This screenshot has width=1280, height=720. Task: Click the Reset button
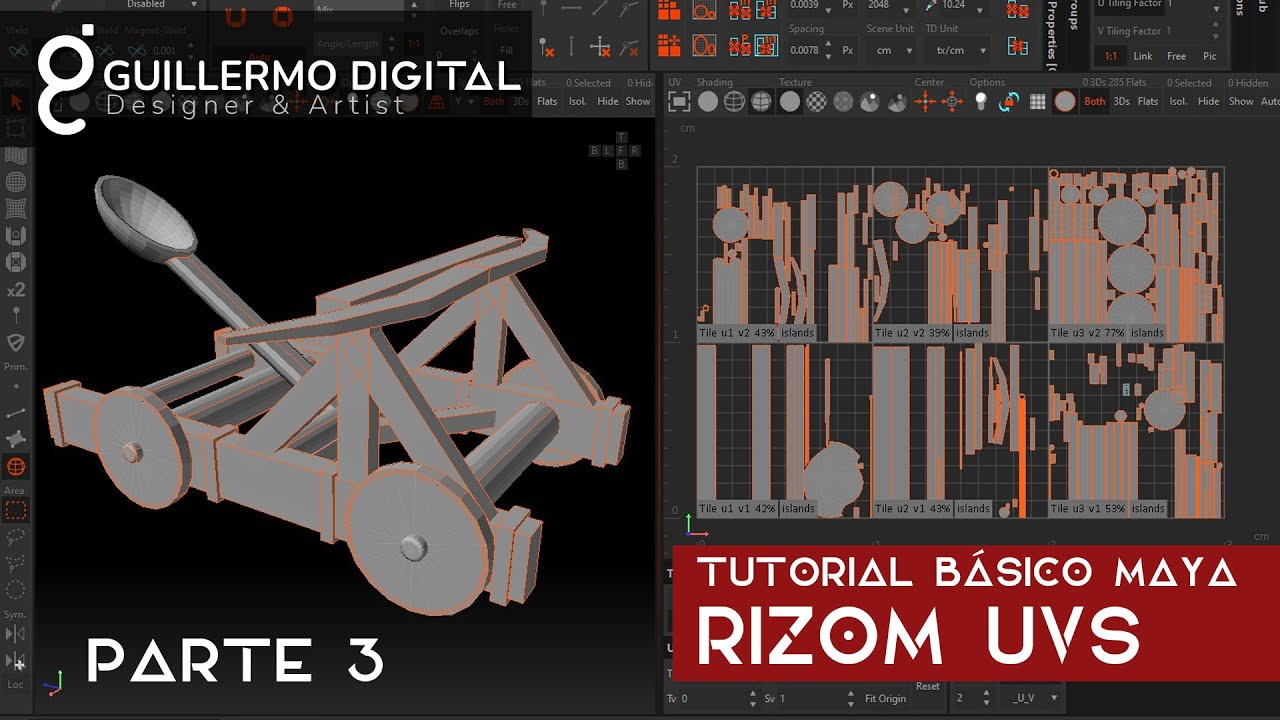coord(927,686)
